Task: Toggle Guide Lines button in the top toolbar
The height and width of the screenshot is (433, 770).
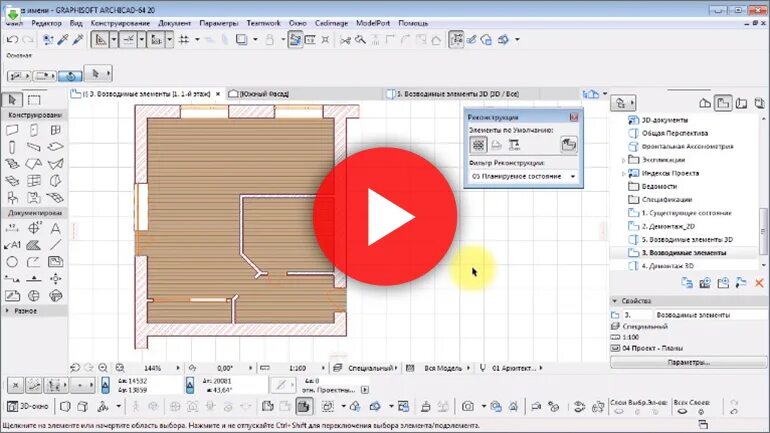Action: [100, 40]
